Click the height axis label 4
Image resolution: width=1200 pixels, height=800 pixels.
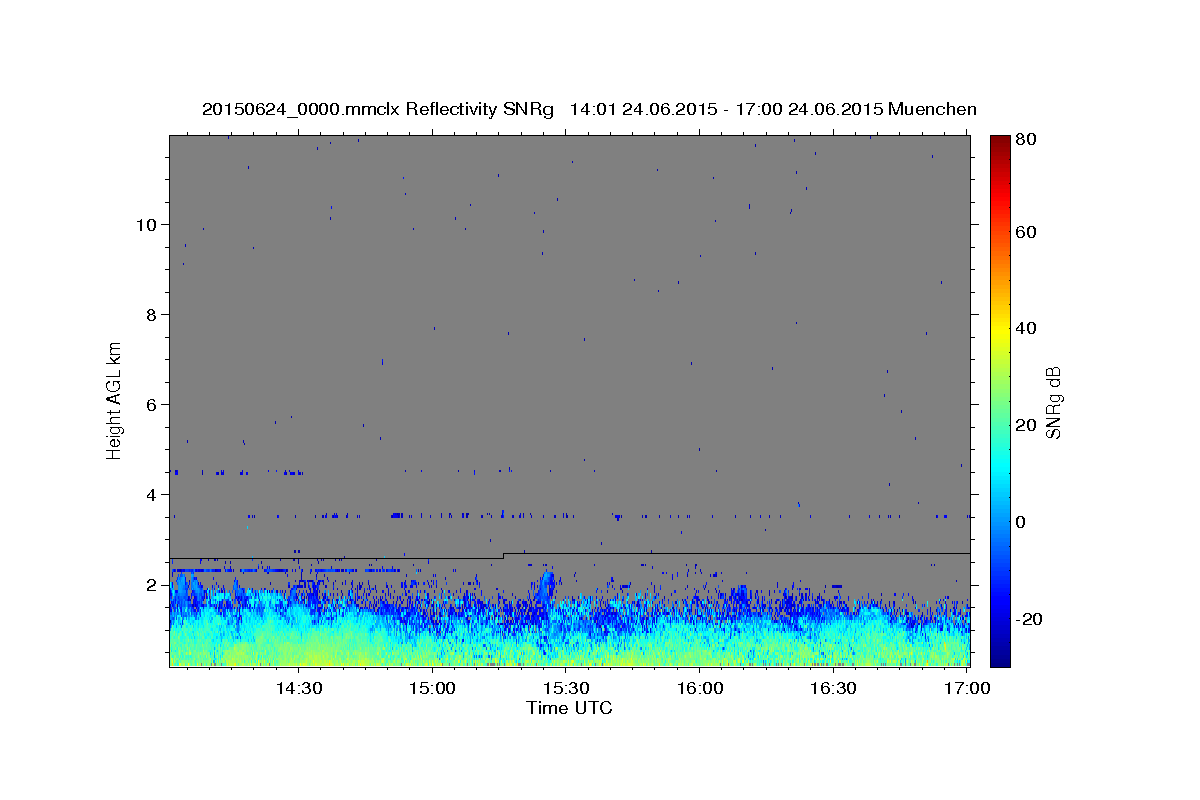coord(153,494)
